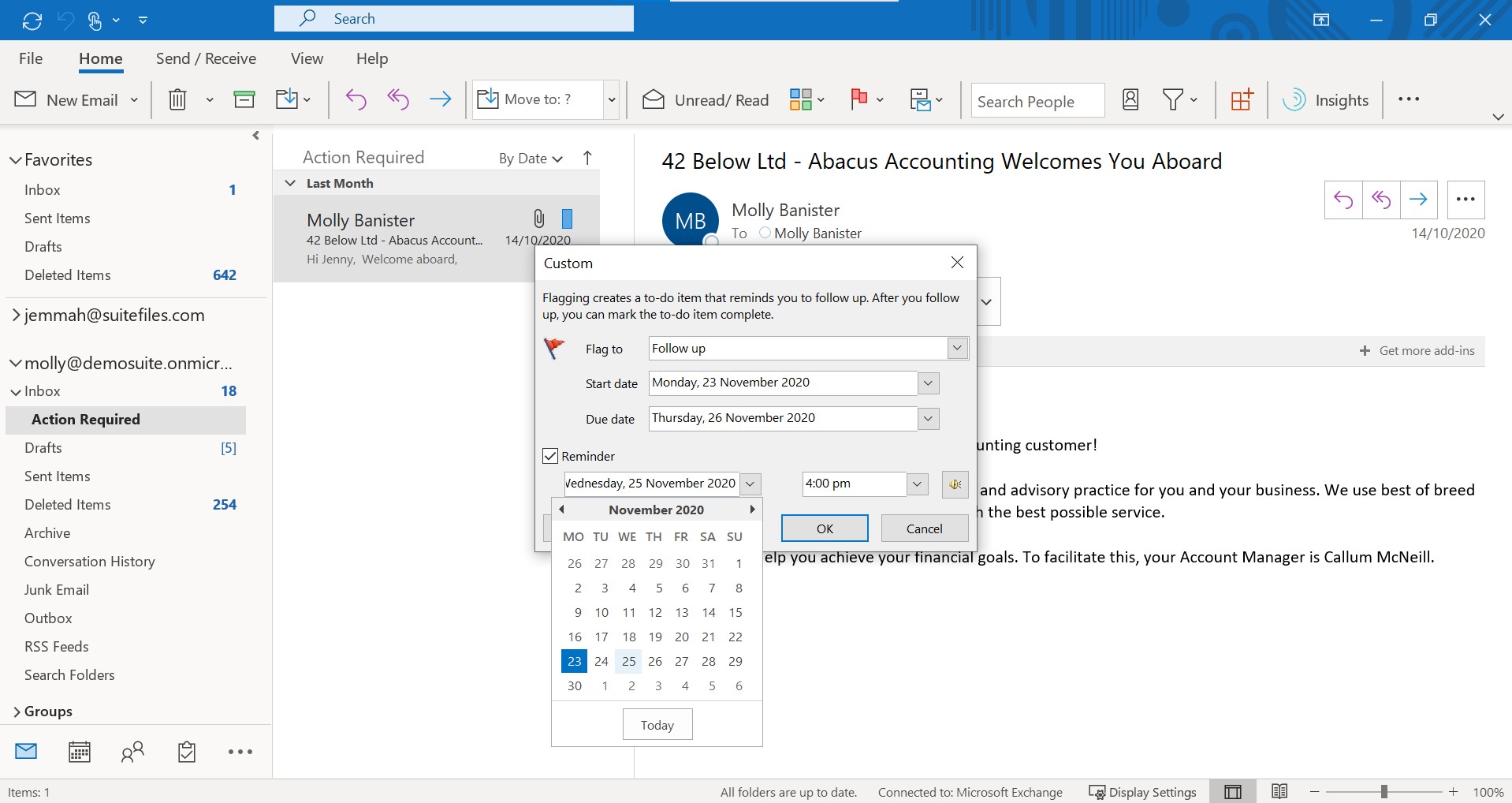Viewport: 1512px width, 803px height.
Task: Click the blue category flag on Molly Banister email
Action: [x=567, y=218]
